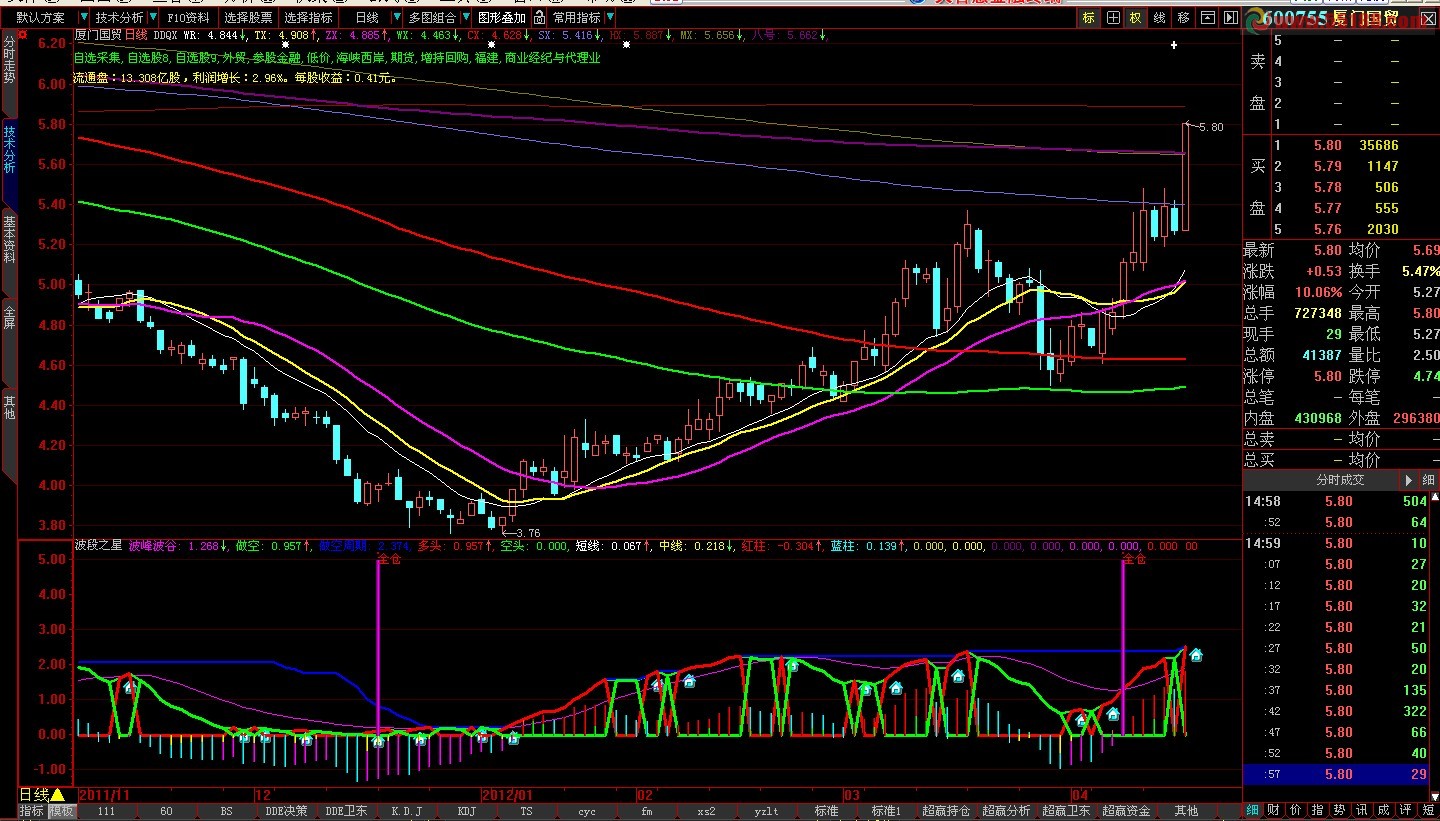Toggle the 标 marker button

pos(1088,18)
